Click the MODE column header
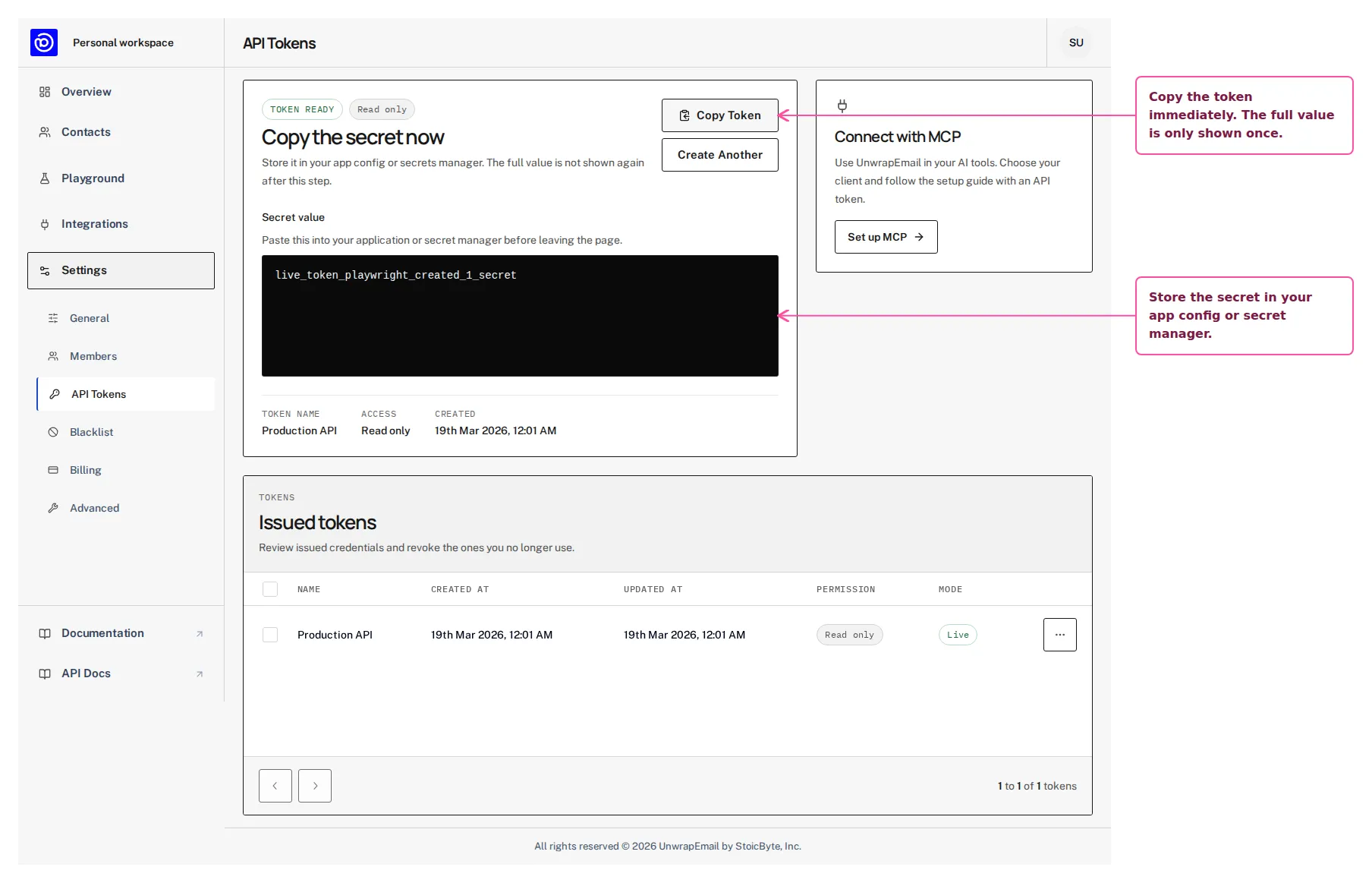 pyautogui.click(x=950, y=589)
